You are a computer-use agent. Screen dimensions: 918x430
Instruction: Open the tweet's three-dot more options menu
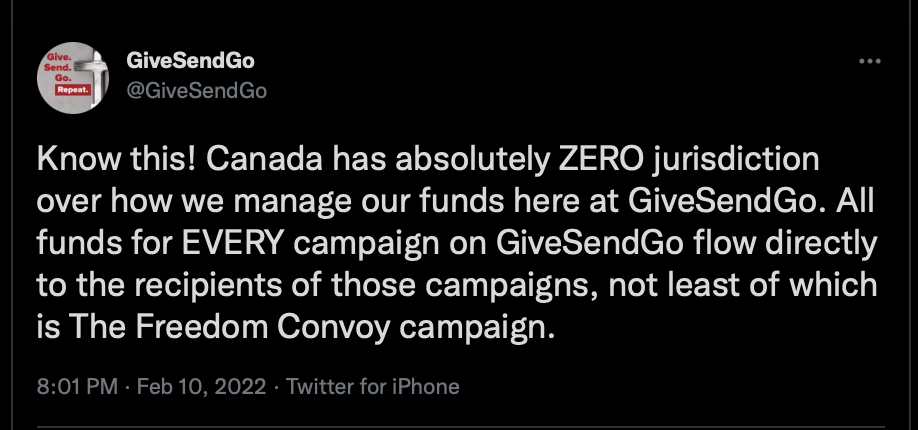click(869, 61)
